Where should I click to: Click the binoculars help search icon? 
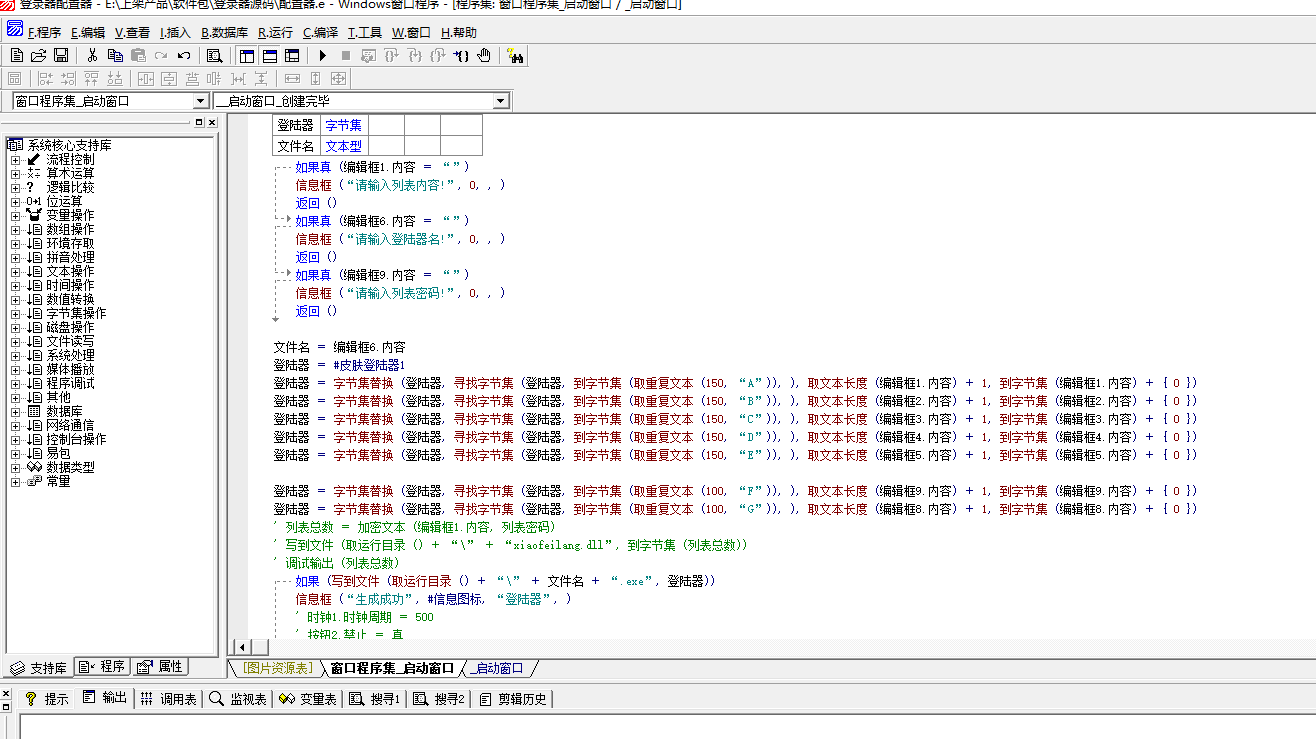pos(515,56)
